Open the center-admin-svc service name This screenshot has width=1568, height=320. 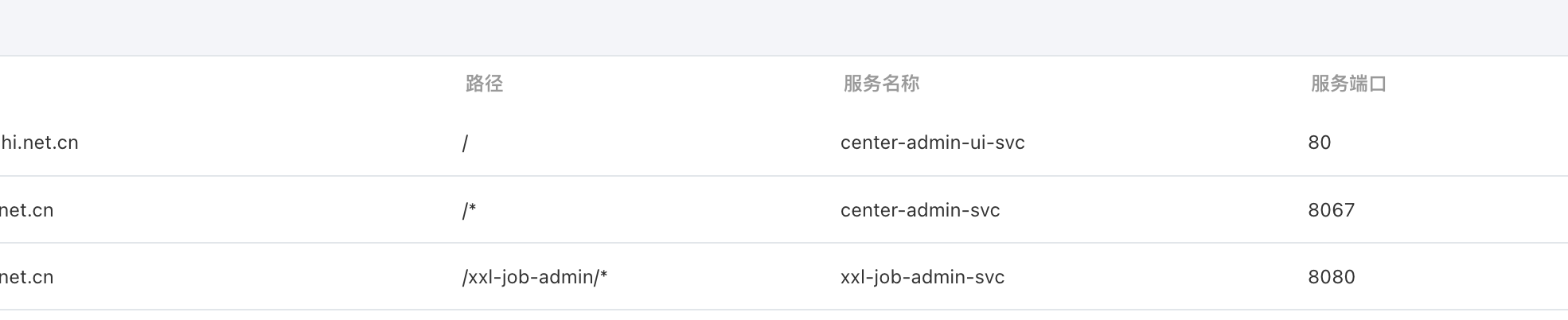[920, 210]
